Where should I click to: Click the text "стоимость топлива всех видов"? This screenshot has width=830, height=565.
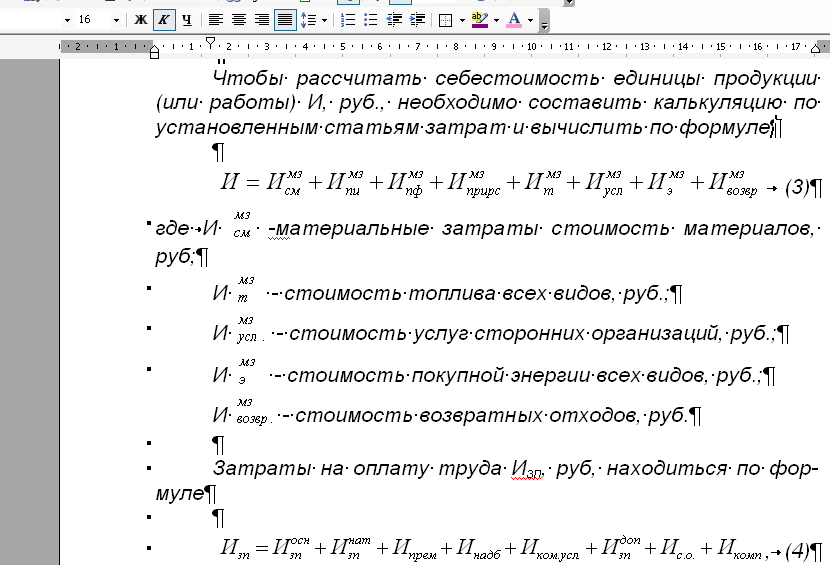point(448,293)
